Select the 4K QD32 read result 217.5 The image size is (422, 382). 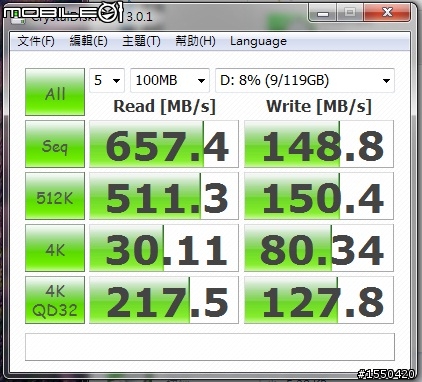[x=164, y=300]
